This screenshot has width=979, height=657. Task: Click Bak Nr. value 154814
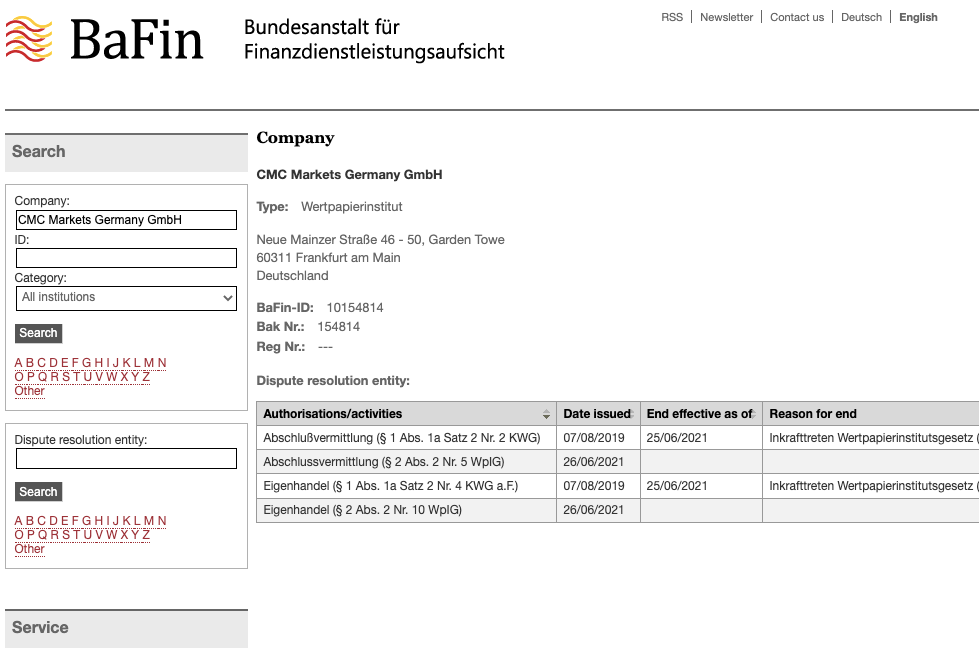pos(338,327)
